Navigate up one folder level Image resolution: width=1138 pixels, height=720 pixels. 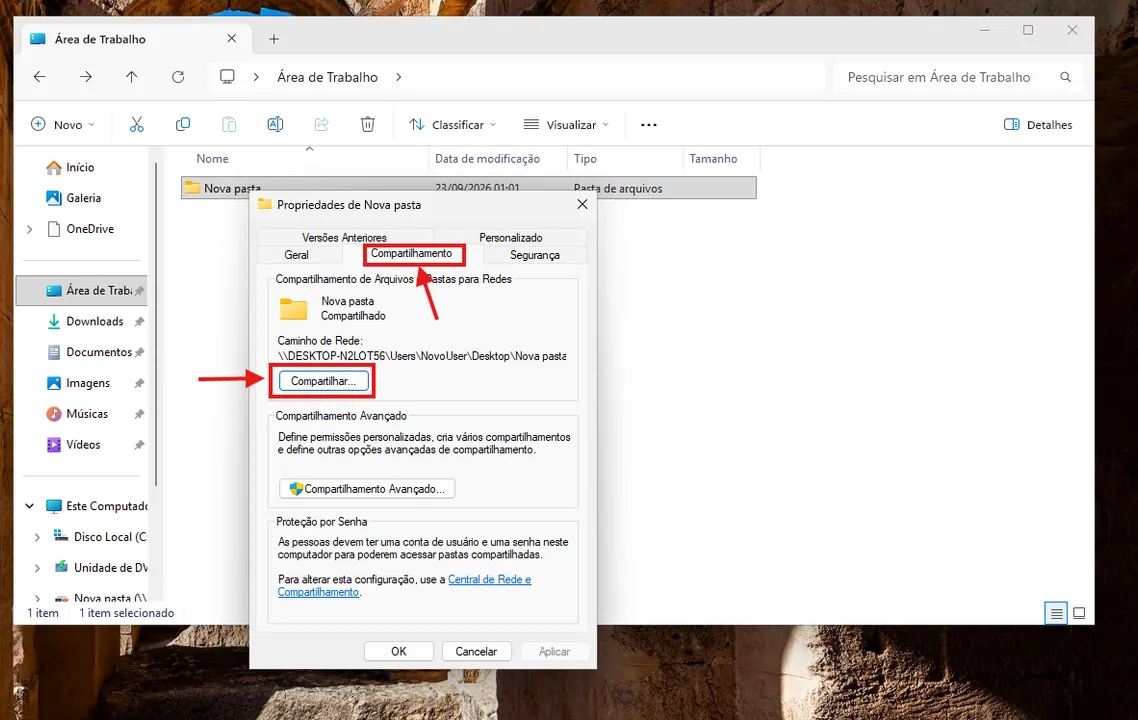point(131,77)
